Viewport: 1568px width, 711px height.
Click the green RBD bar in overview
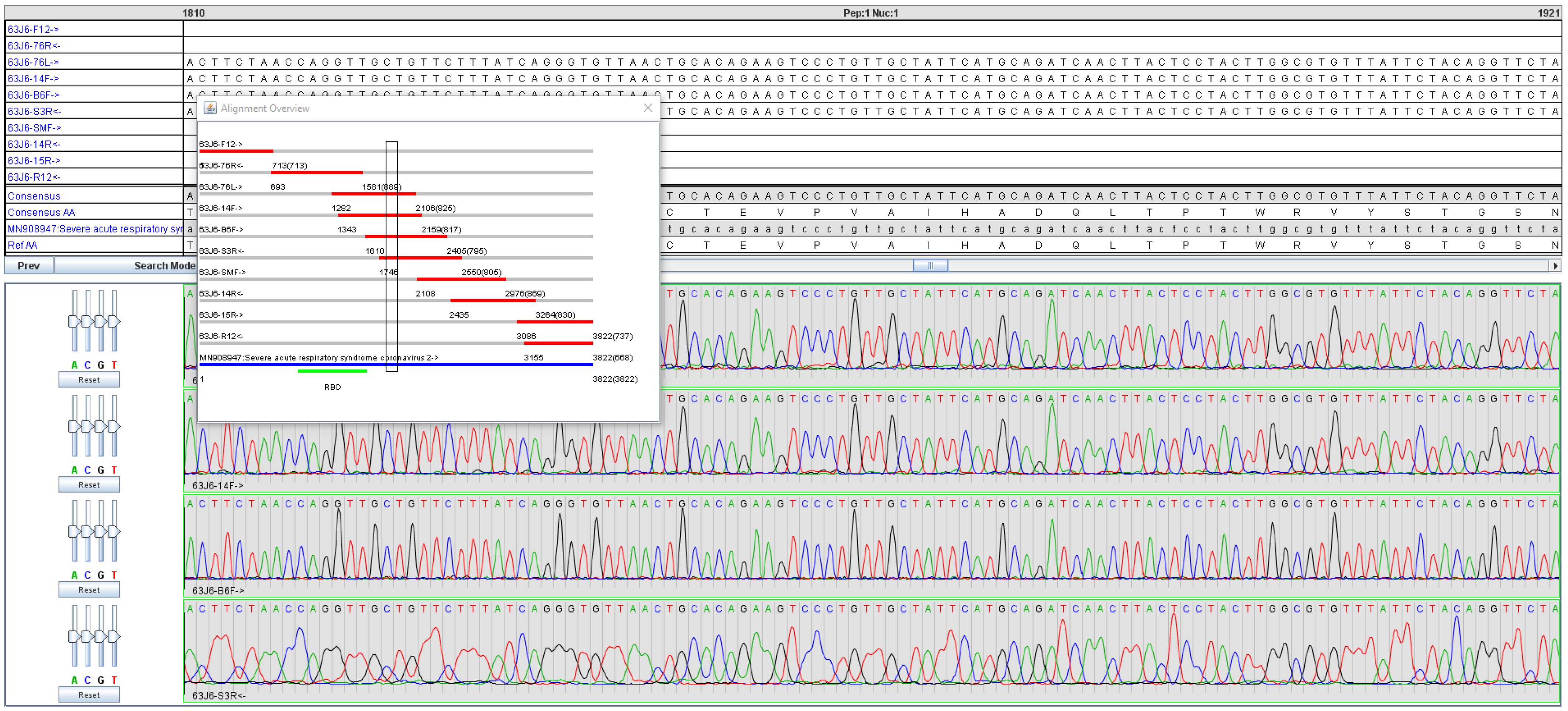(x=332, y=370)
